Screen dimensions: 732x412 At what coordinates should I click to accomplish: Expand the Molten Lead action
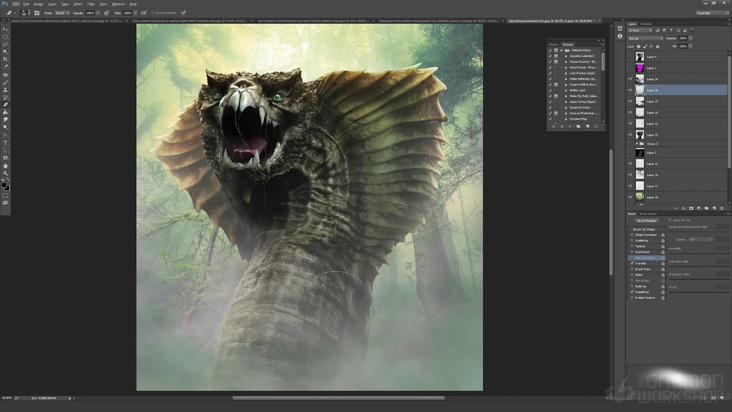coord(566,90)
